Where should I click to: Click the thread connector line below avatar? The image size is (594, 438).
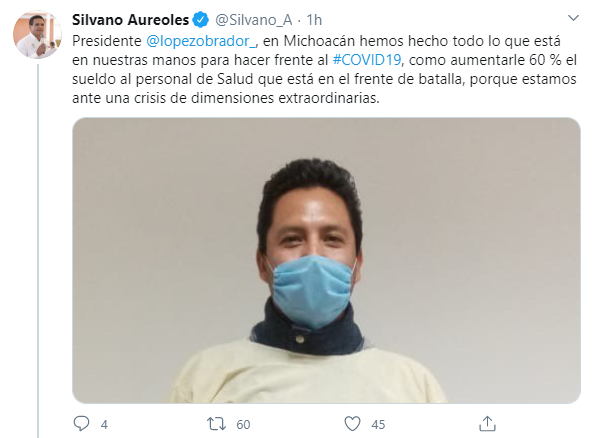(38, 251)
